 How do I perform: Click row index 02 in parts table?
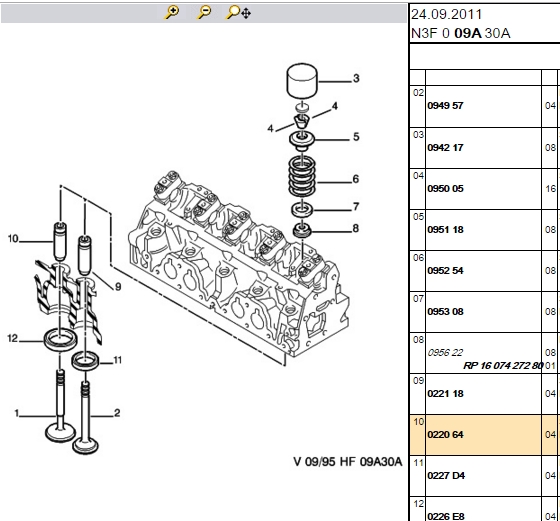[418, 93]
